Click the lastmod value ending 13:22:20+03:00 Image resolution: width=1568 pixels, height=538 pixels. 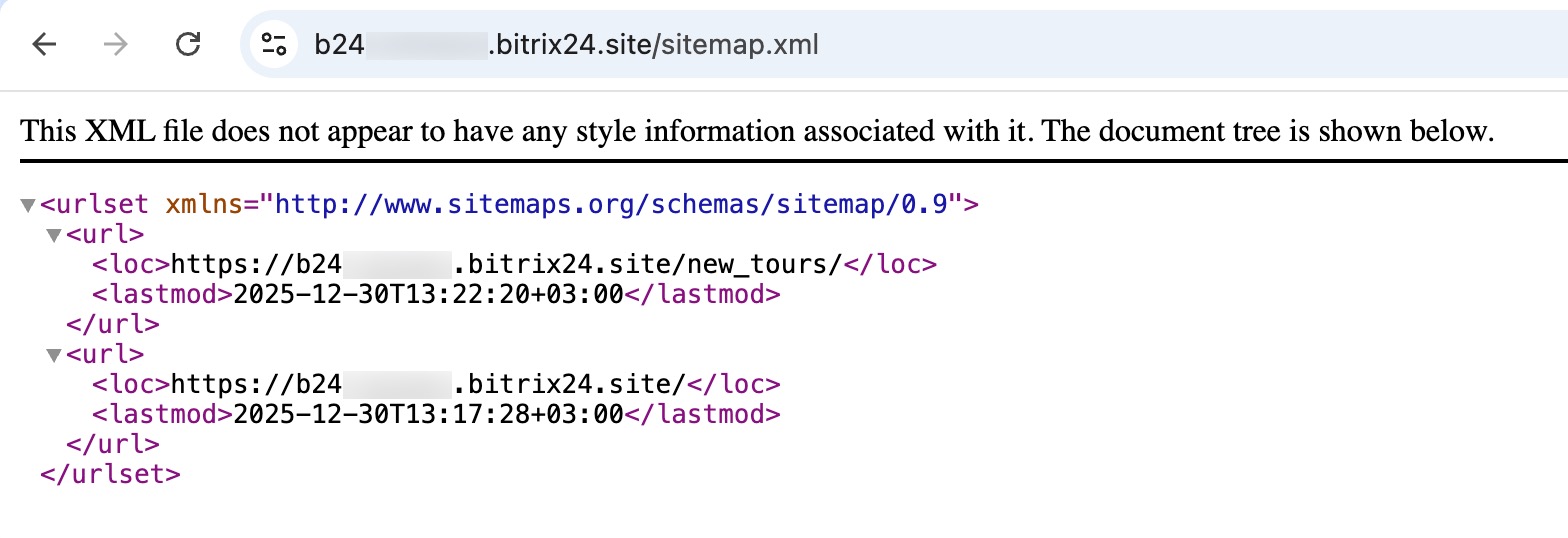pyautogui.click(x=427, y=295)
